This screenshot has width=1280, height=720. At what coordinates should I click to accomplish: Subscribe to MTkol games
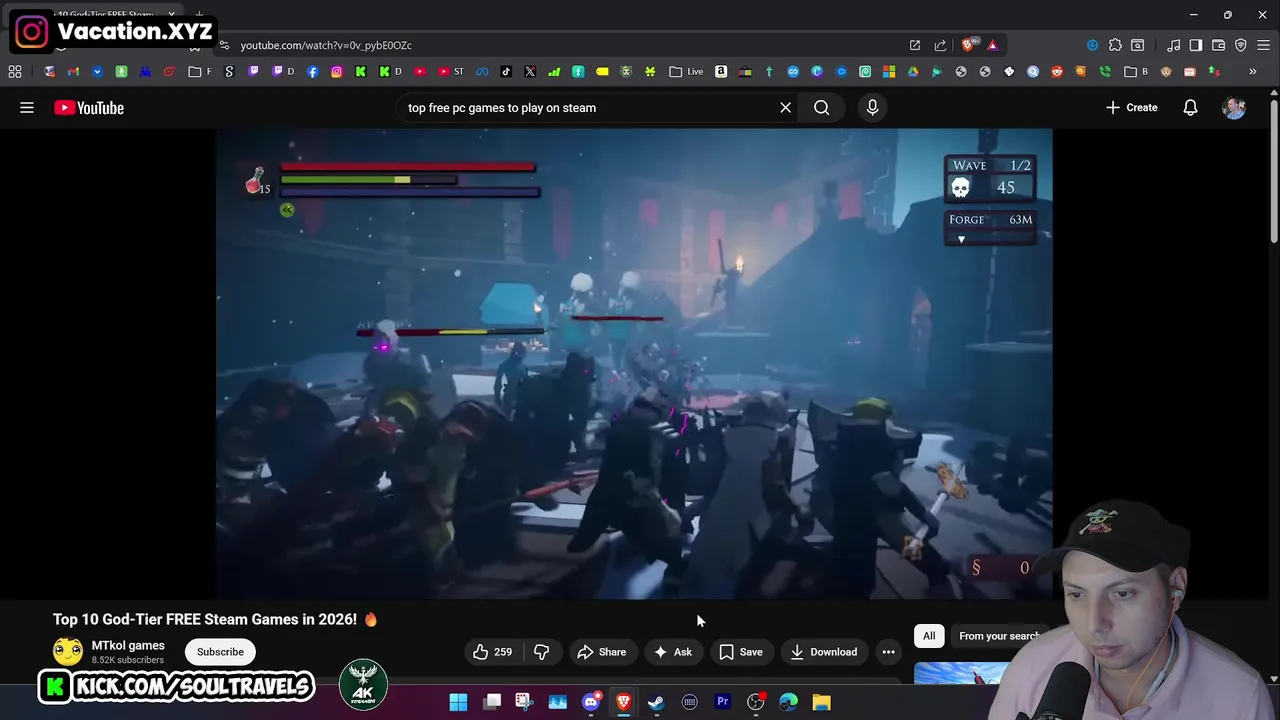pos(220,652)
